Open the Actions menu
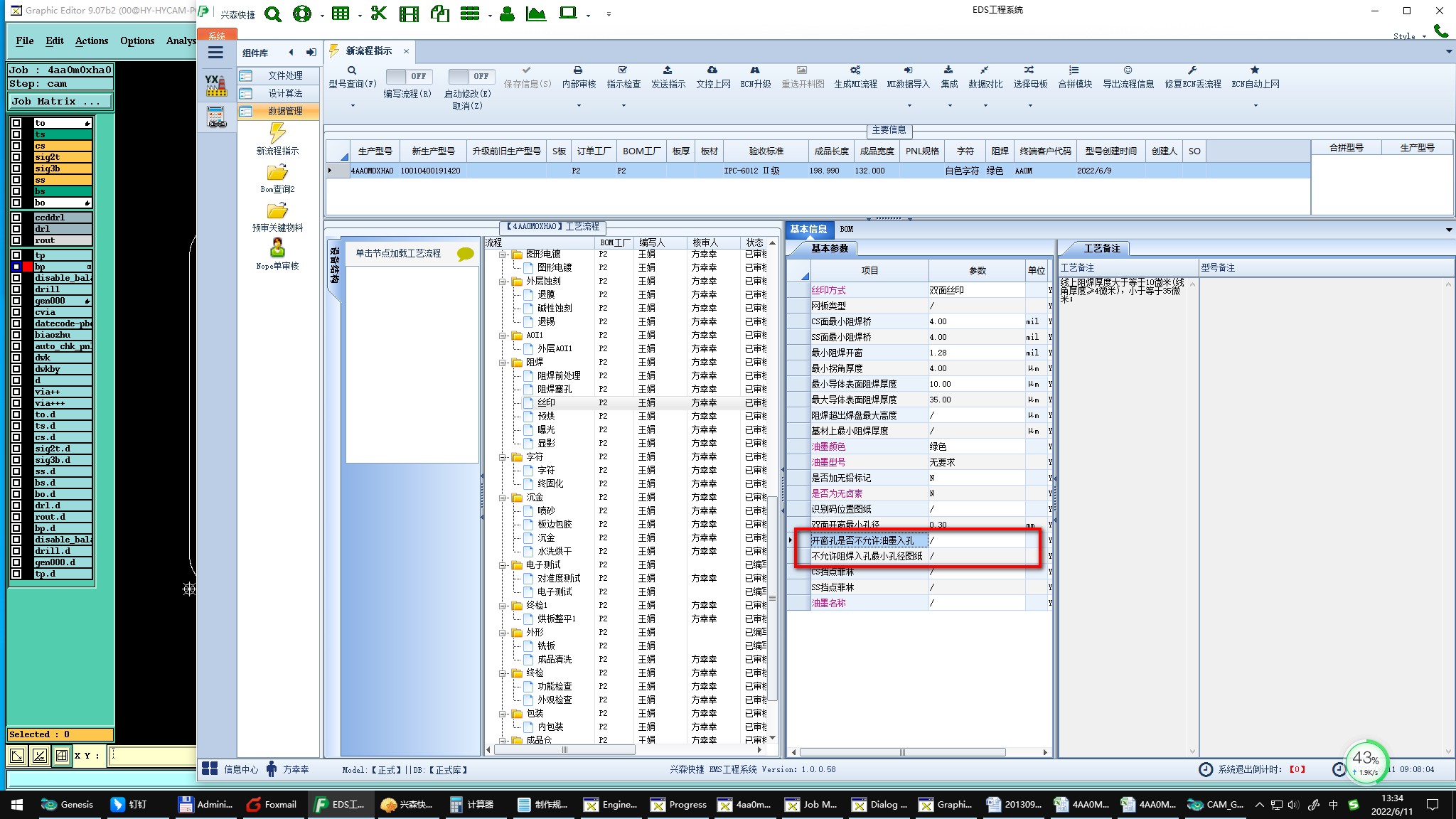This screenshot has height=819, width=1456. tap(92, 41)
